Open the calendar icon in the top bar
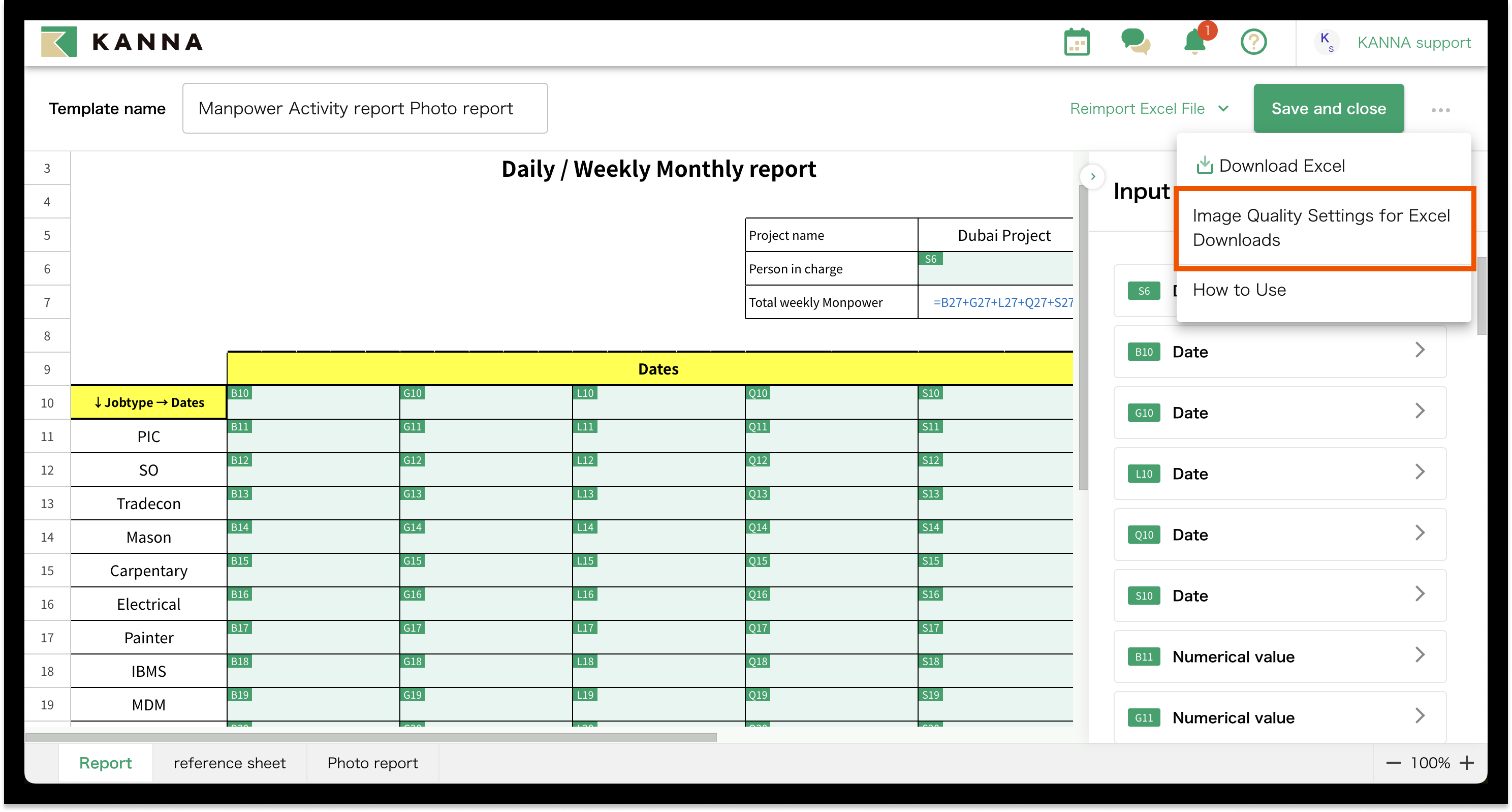 pos(1077,42)
